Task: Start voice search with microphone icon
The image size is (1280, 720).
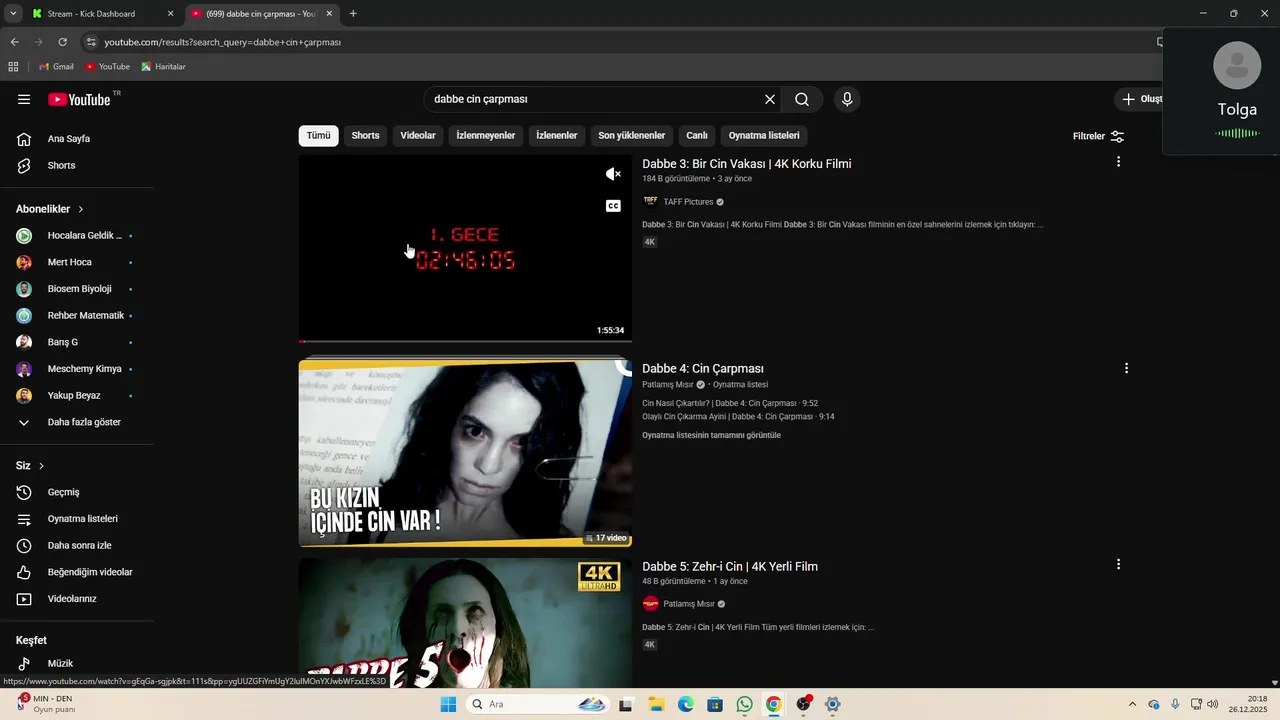Action: [847, 99]
